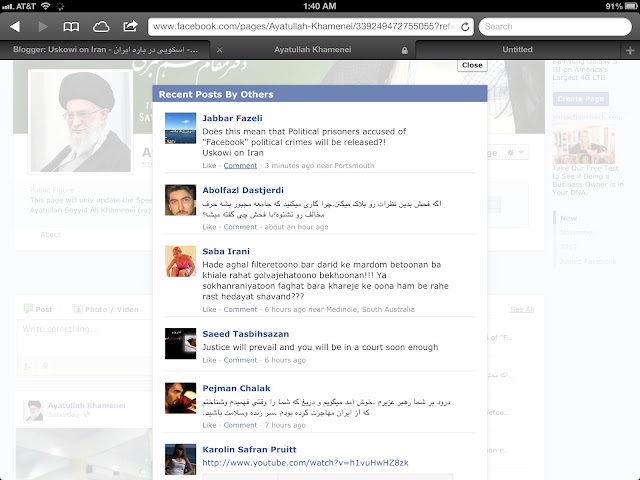Like Jabbar Fazeli's post

[x=209, y=166]
